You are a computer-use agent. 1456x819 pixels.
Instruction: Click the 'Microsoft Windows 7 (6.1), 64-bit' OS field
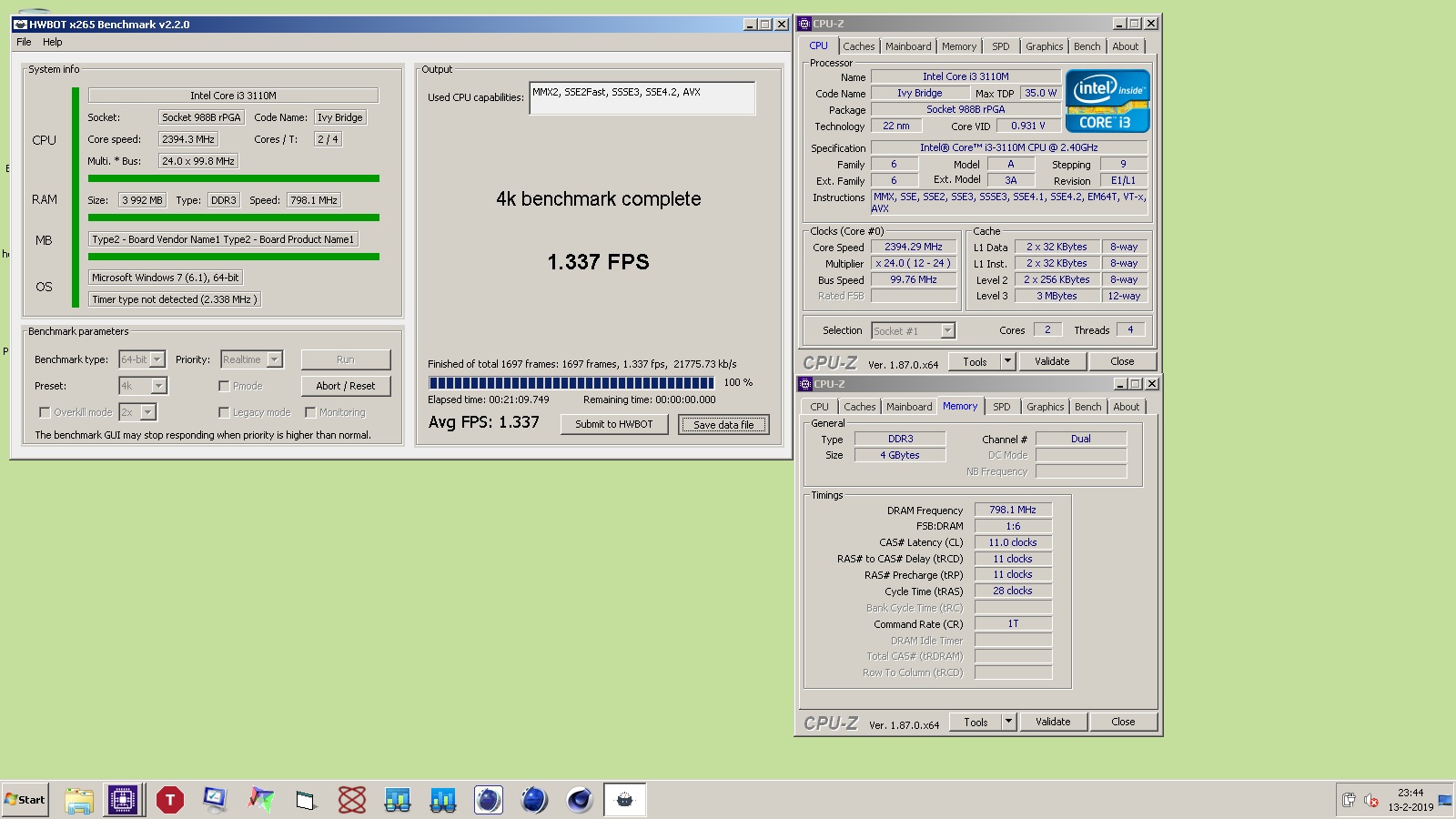pos(166,278)
